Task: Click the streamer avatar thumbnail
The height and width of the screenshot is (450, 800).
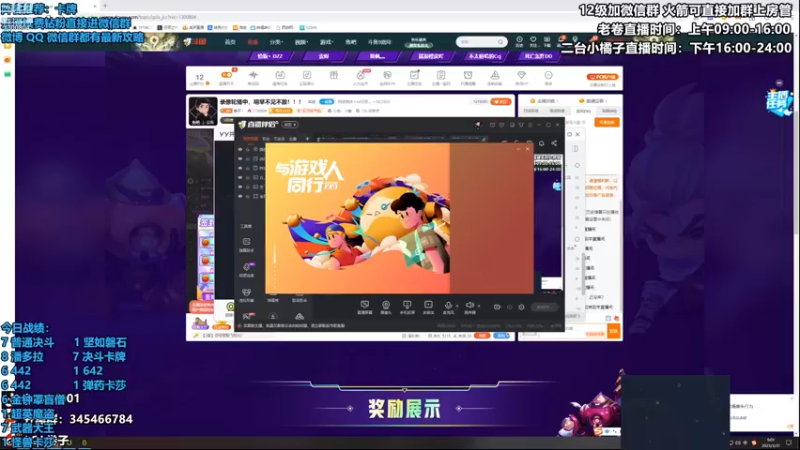Action: tap(203, 111)
